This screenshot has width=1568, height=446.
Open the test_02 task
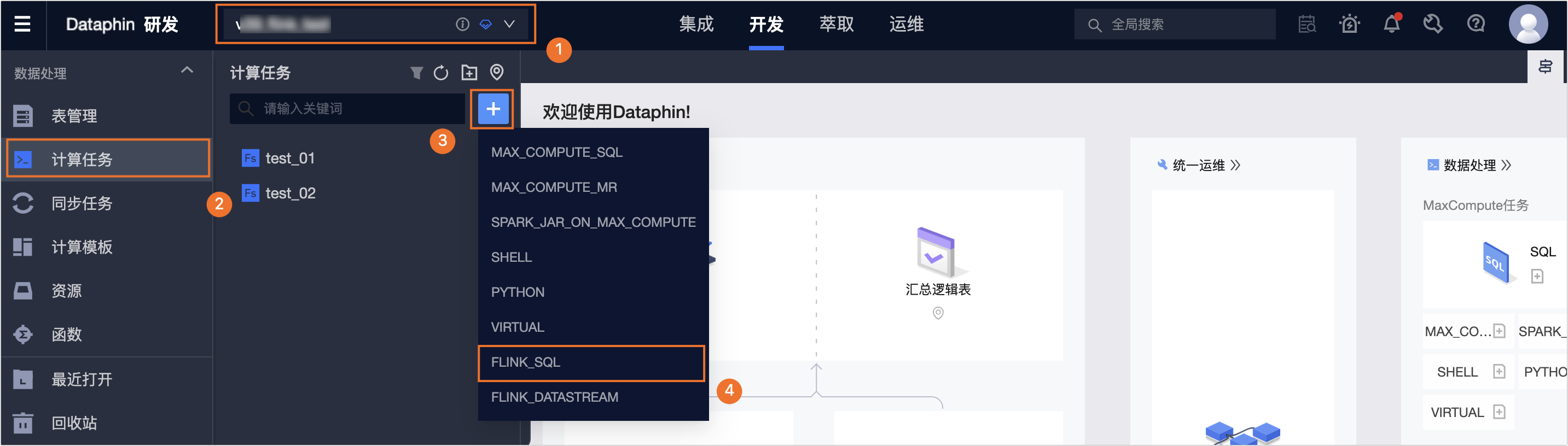tap(279, 193)
